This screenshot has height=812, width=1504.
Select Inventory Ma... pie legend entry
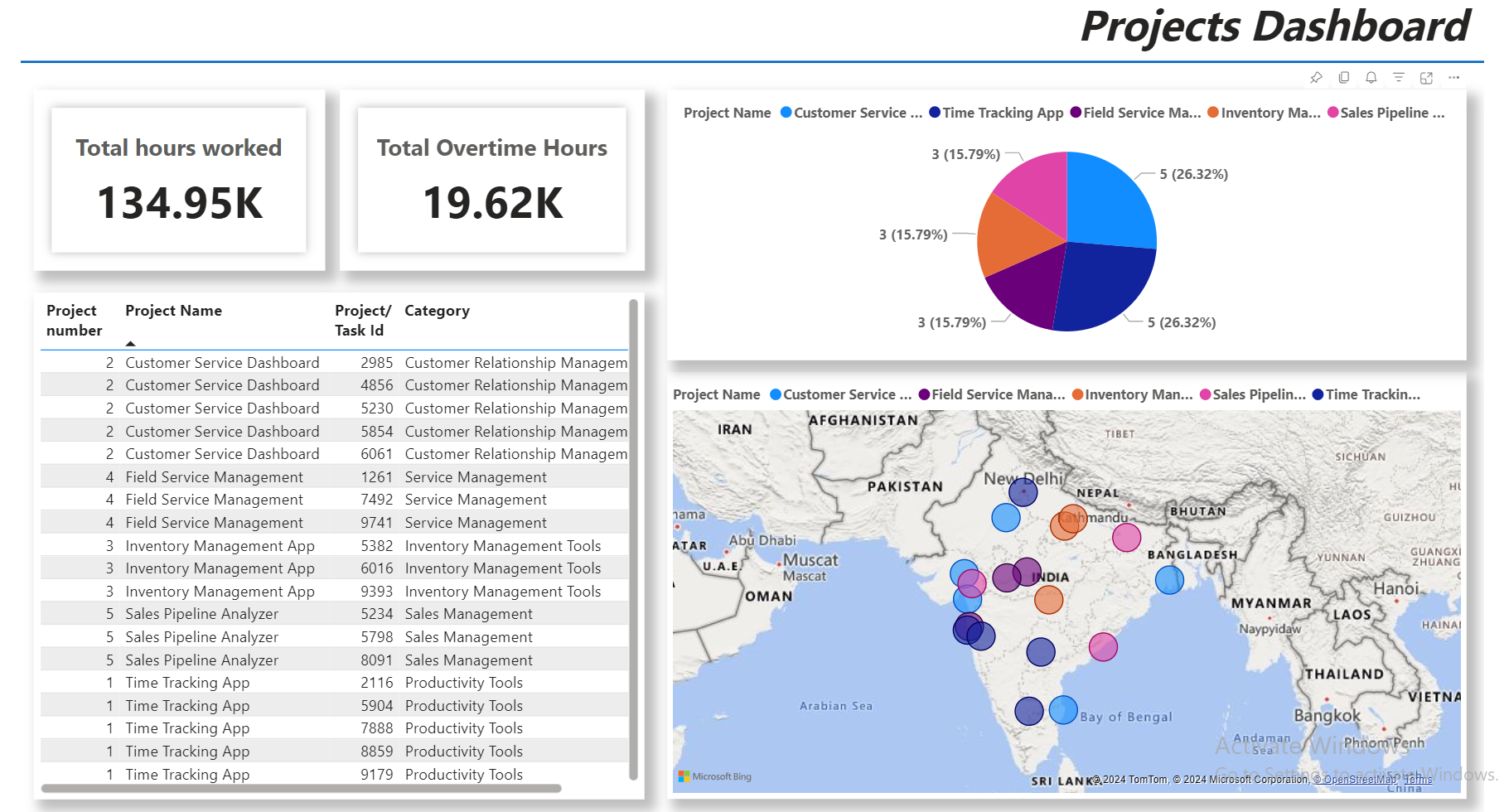pos(1264,113)
